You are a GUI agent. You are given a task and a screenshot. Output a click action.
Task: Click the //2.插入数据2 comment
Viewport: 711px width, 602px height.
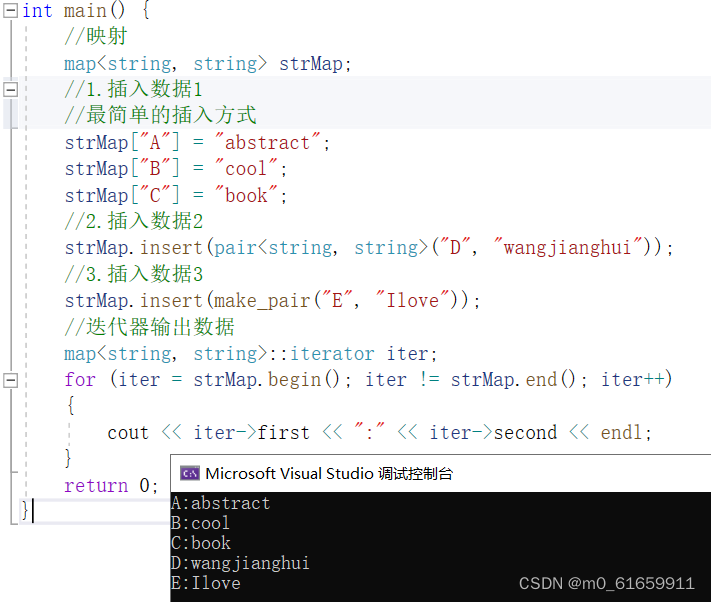133,221
